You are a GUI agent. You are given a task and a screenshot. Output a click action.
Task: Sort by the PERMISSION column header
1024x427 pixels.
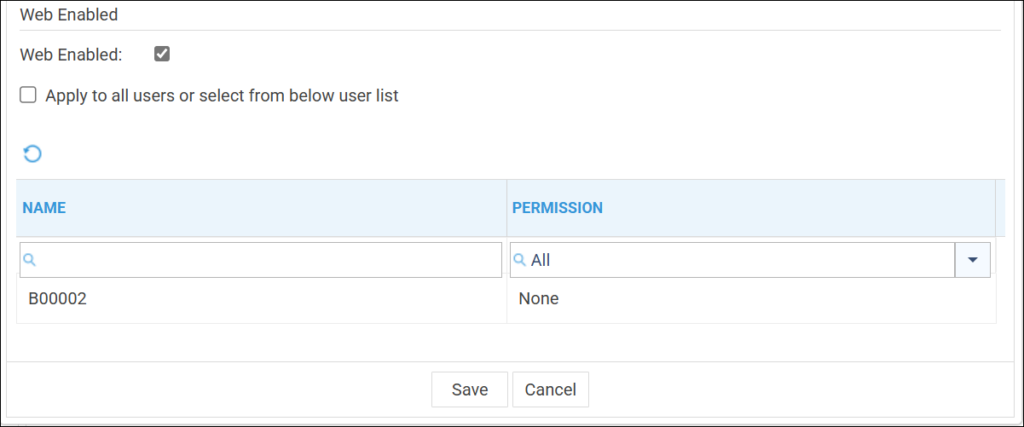coord(557,208)
